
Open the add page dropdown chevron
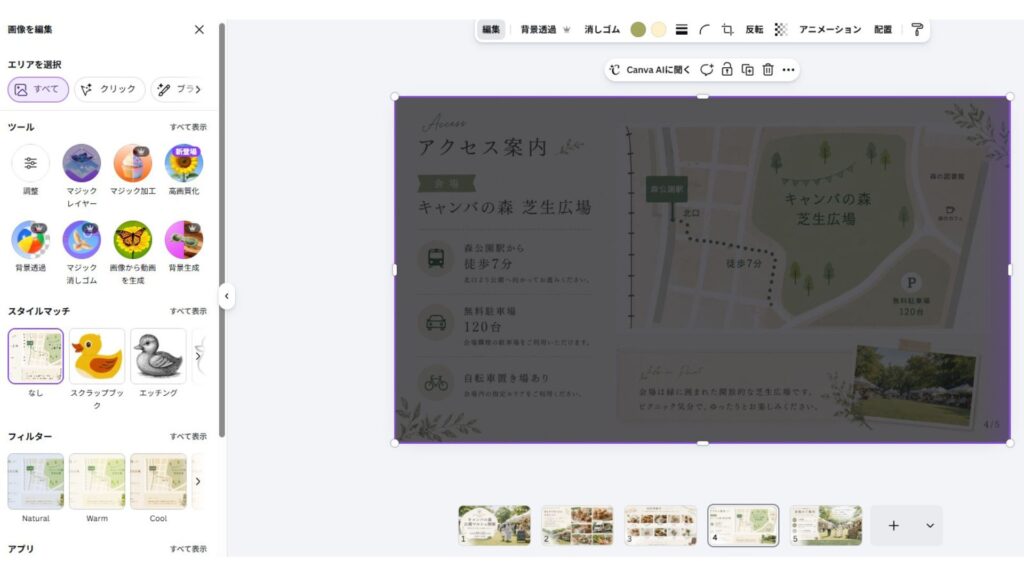coord(930,526)
